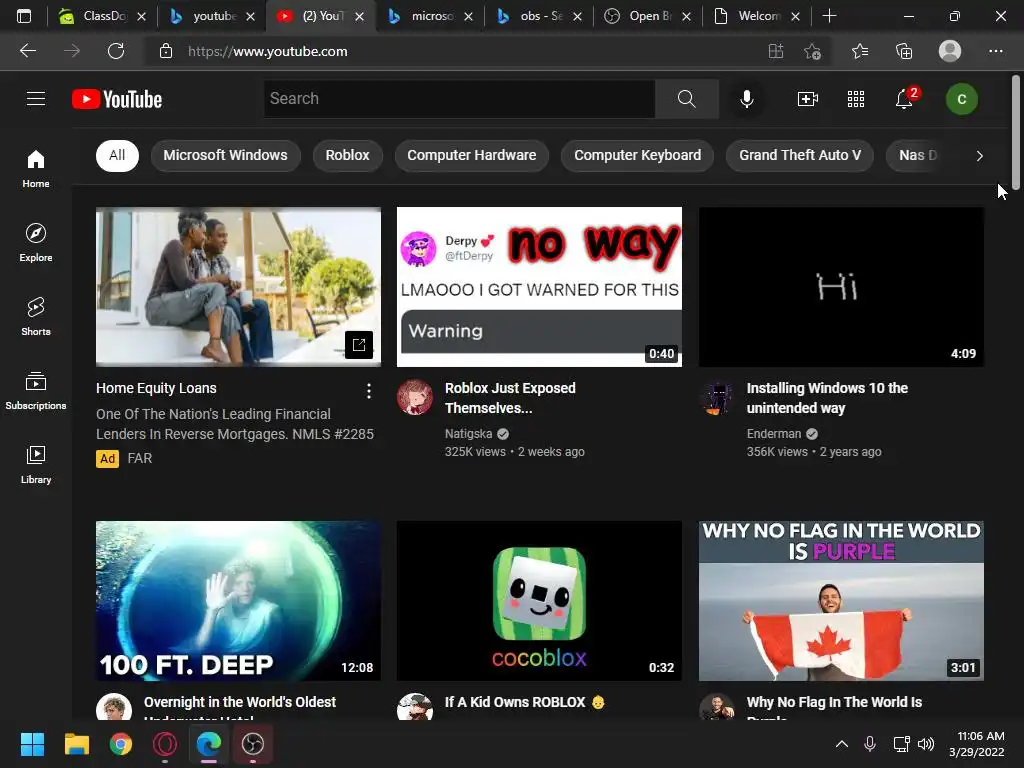Open a new browser tab plus
Image resolution: width=1024 pixels, height=768 pixels.
(x=829, y=16)
